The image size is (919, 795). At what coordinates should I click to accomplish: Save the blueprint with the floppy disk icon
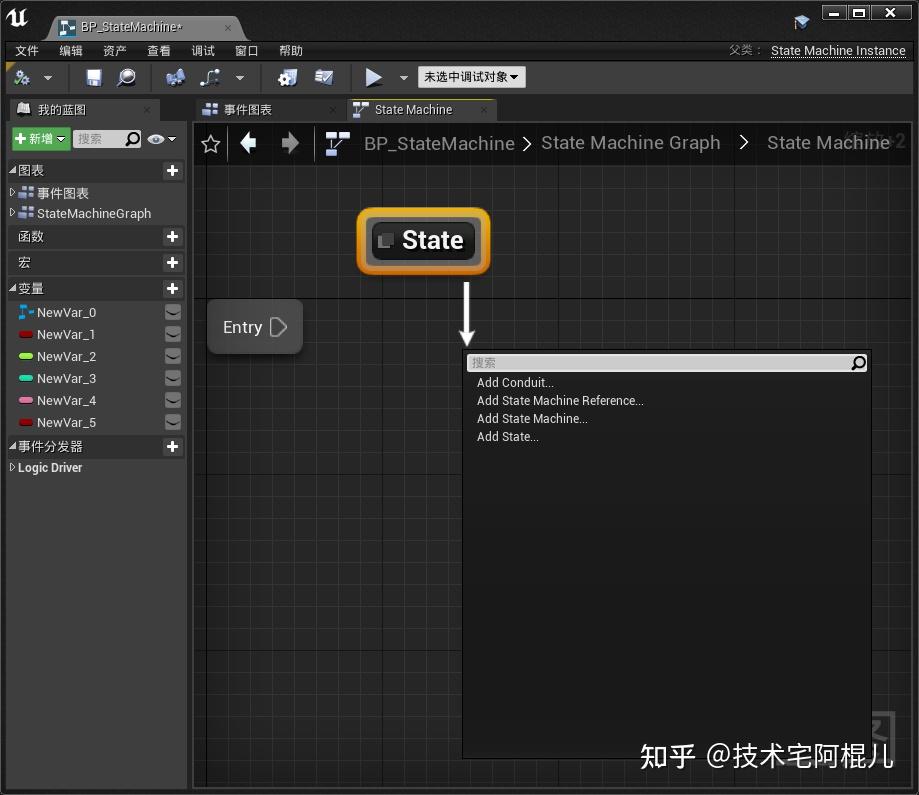coord(92,77)
